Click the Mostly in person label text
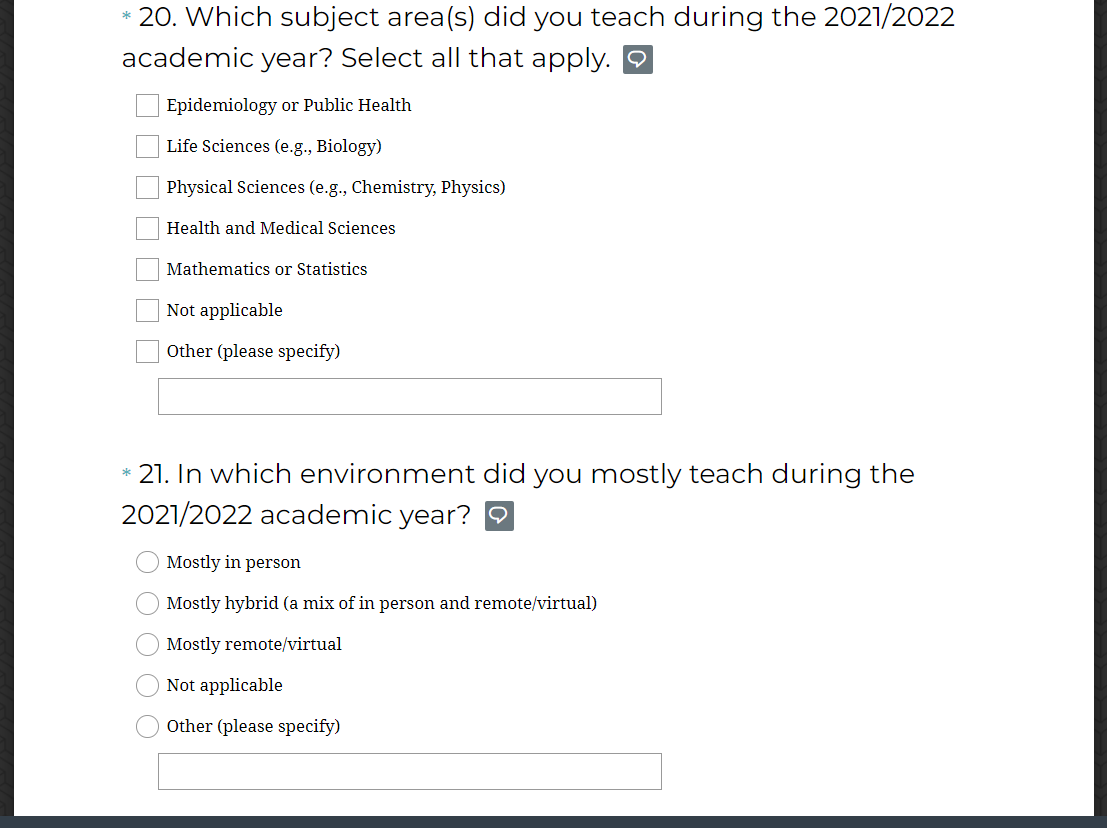1107x828 pixels. [233, 562]
